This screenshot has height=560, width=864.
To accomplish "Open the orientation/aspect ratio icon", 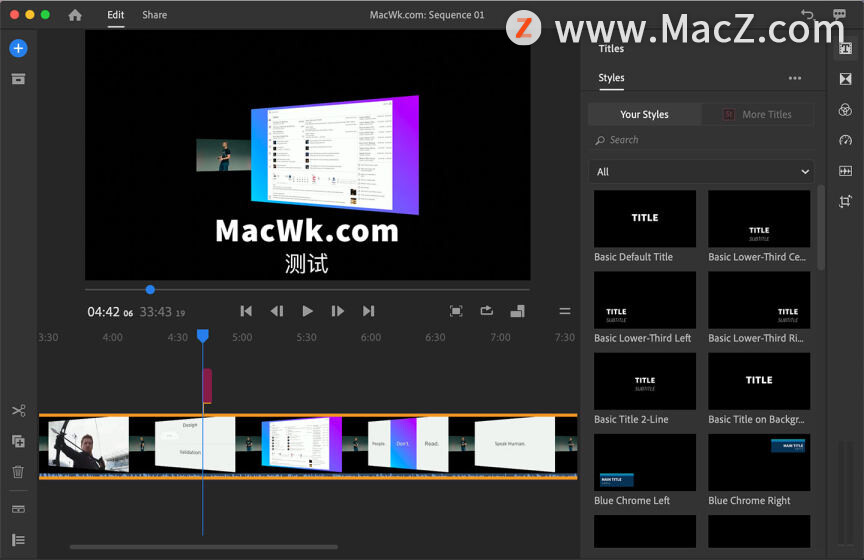I will pos(517,311).
